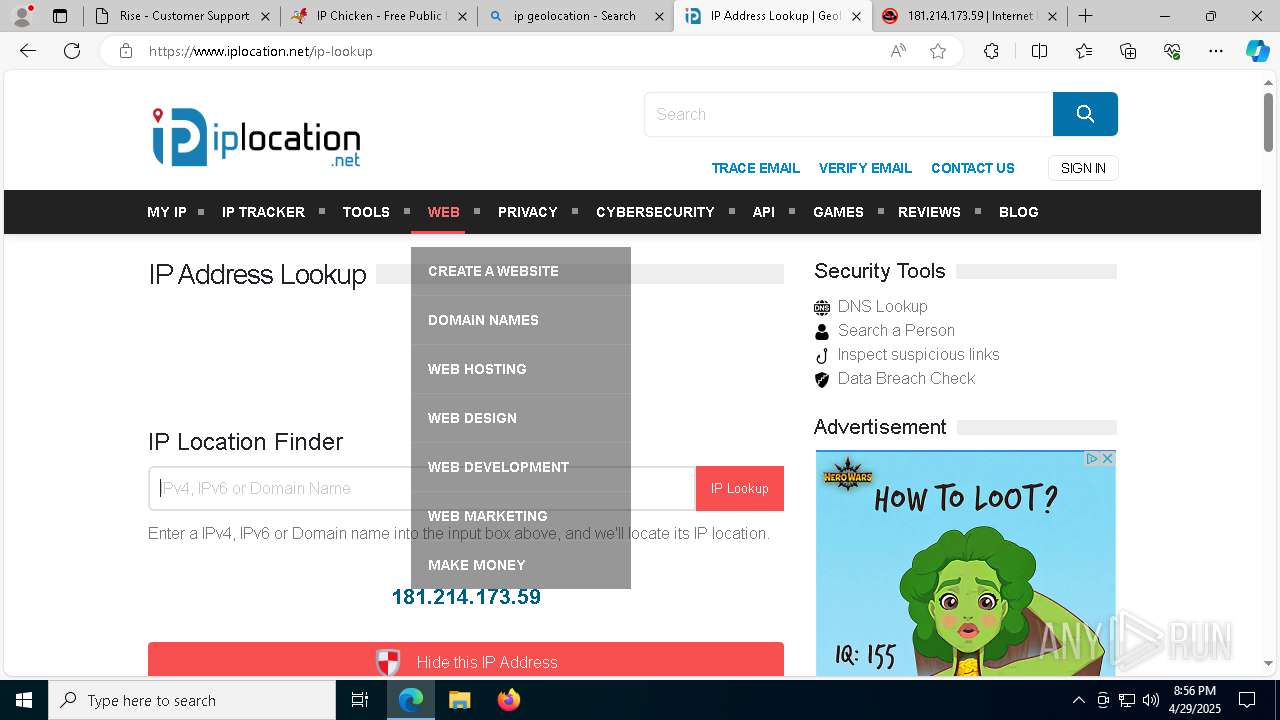Focus the site Search input field

click(848, 114)
